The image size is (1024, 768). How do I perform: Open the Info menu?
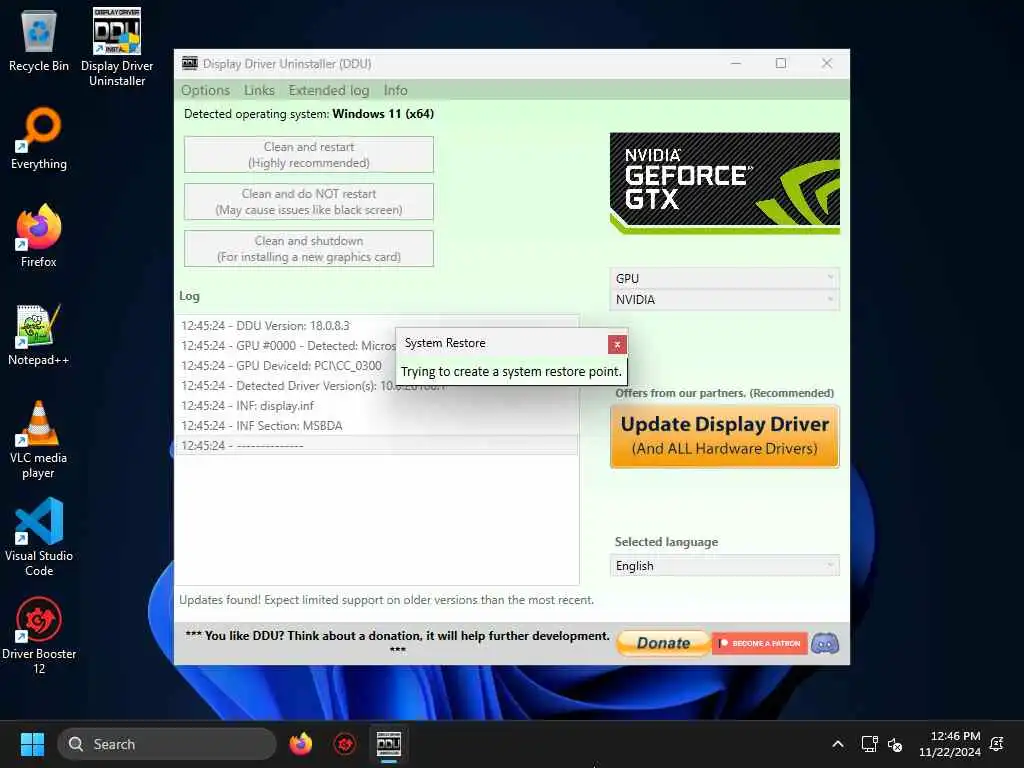pos(396,90)
